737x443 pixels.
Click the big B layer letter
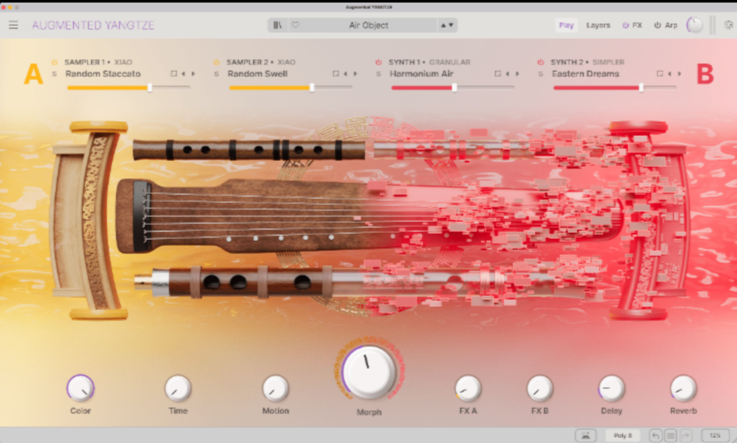pyautogui.click(x=705, y=74)
